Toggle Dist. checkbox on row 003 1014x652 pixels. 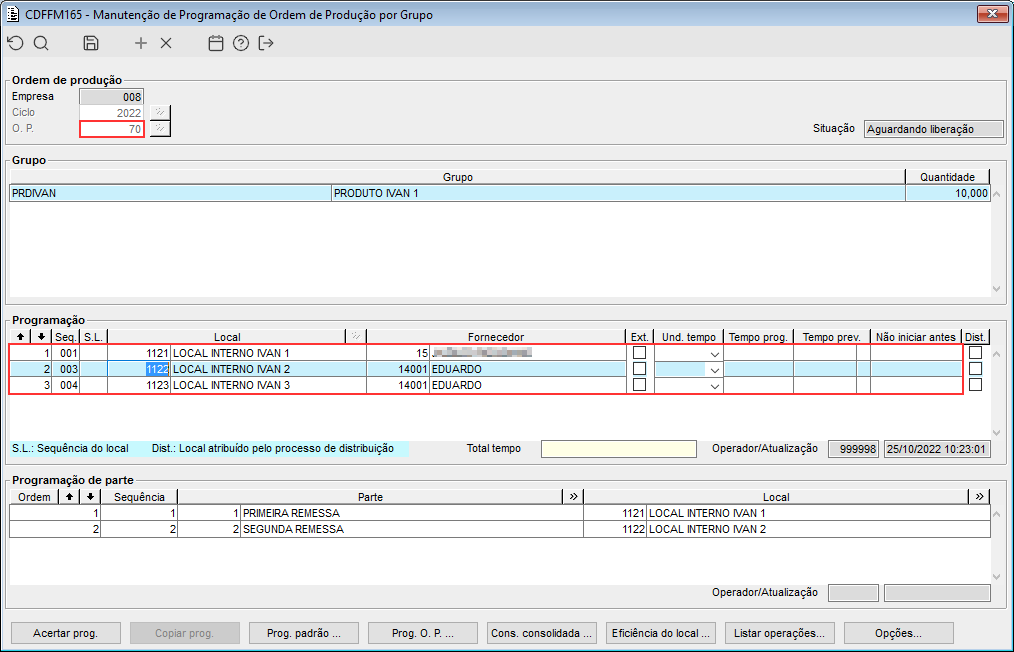click(x=976, y=369)
